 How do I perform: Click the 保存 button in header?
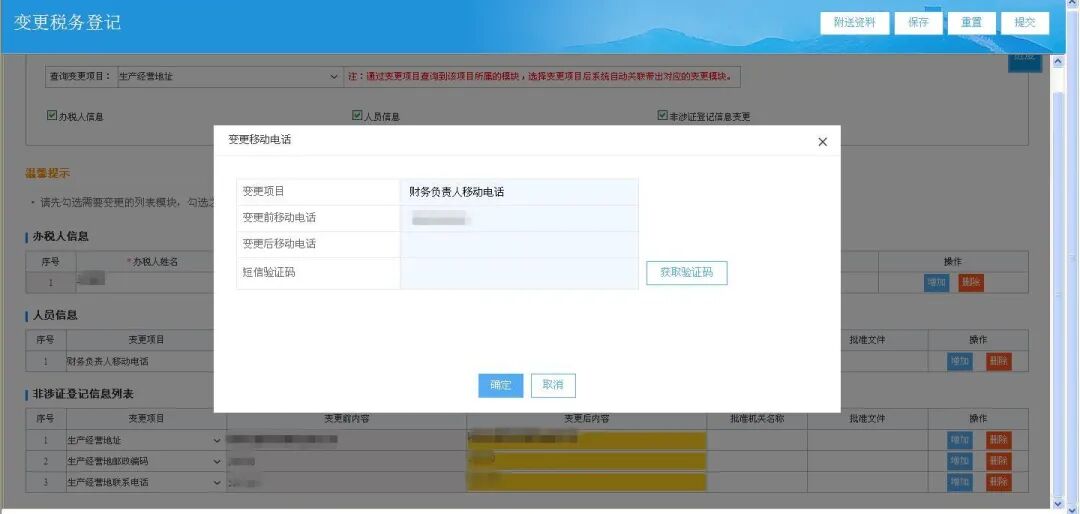918,23
